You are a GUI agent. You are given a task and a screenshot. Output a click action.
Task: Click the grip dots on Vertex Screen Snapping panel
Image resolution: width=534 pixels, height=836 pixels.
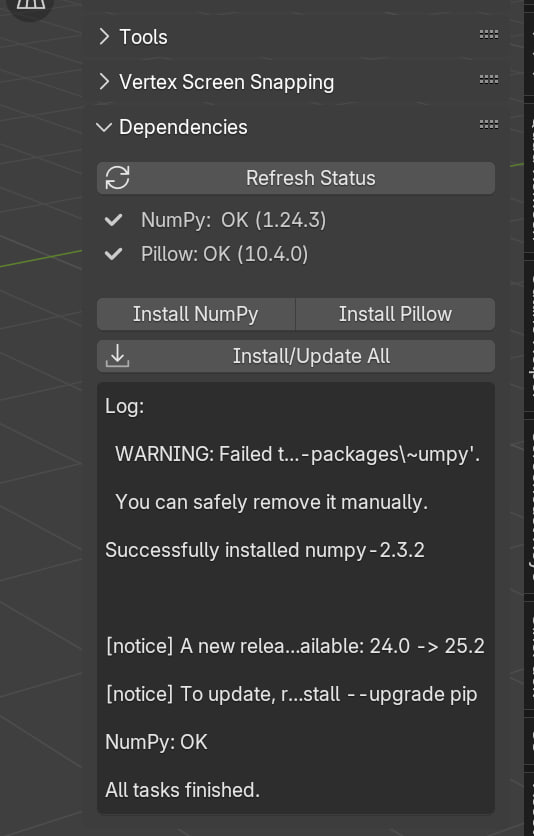tap(489, 79)
